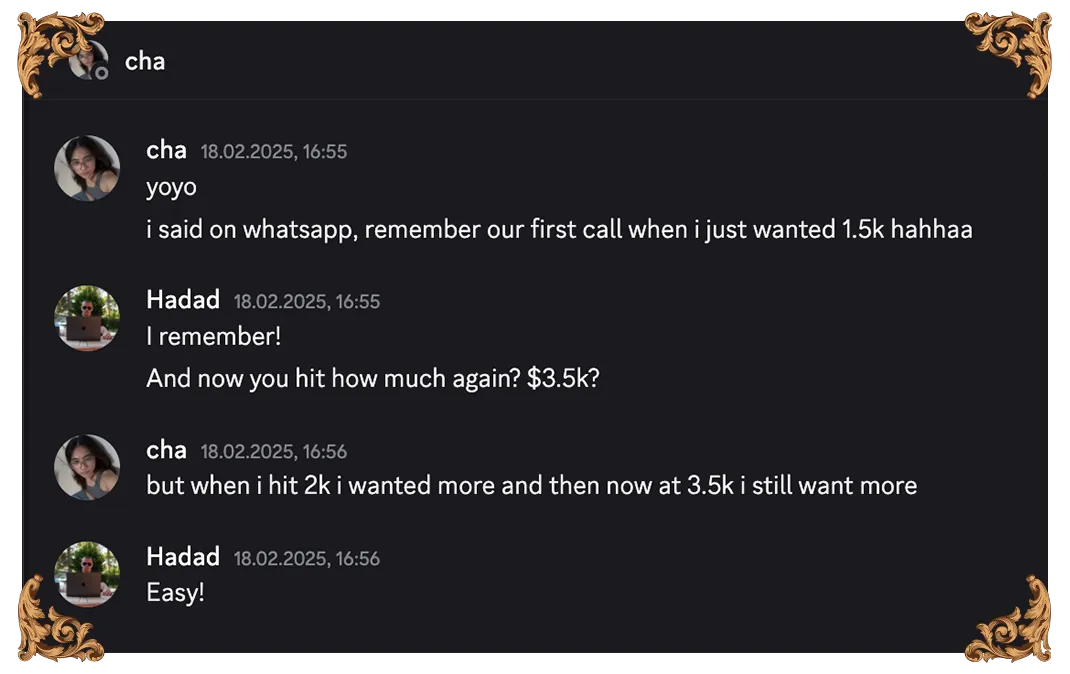
Task: Click Hadad's avatar beside the "Easy!" message
Action: (87, 574)
